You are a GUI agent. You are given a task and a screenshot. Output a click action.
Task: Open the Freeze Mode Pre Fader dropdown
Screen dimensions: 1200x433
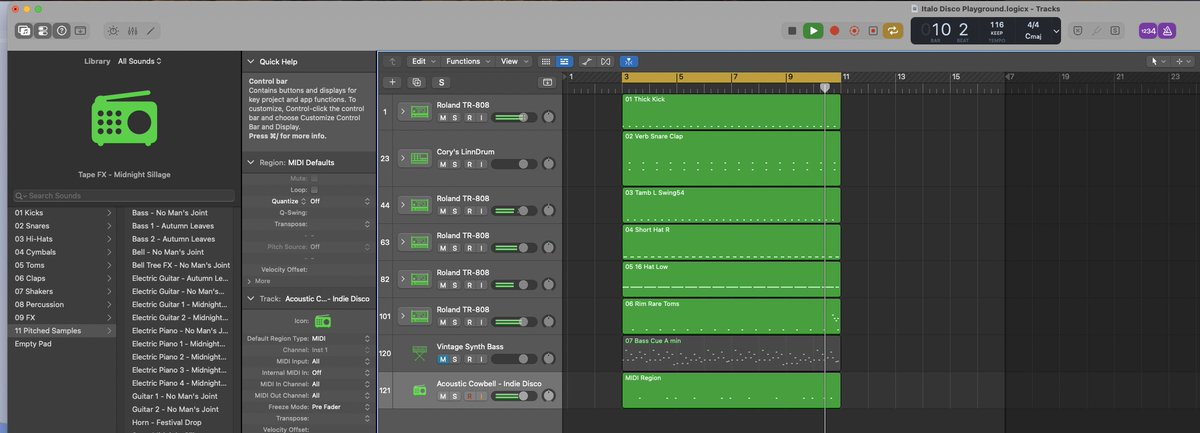(341, 406)
